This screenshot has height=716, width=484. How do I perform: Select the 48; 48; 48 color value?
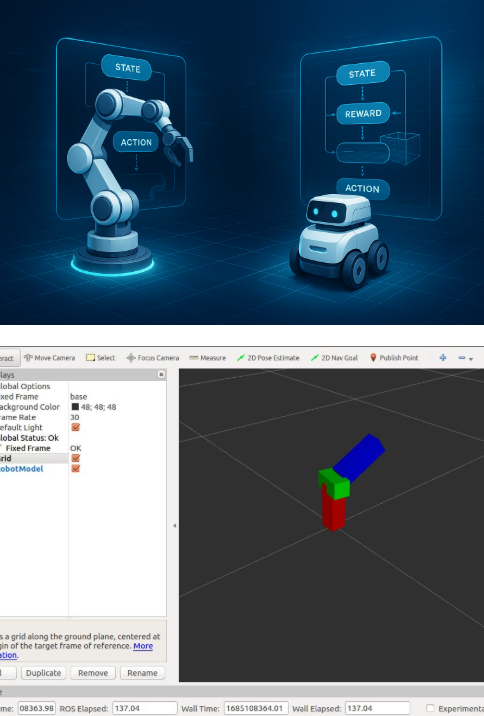pyautogui.click(x=98, y=406)
